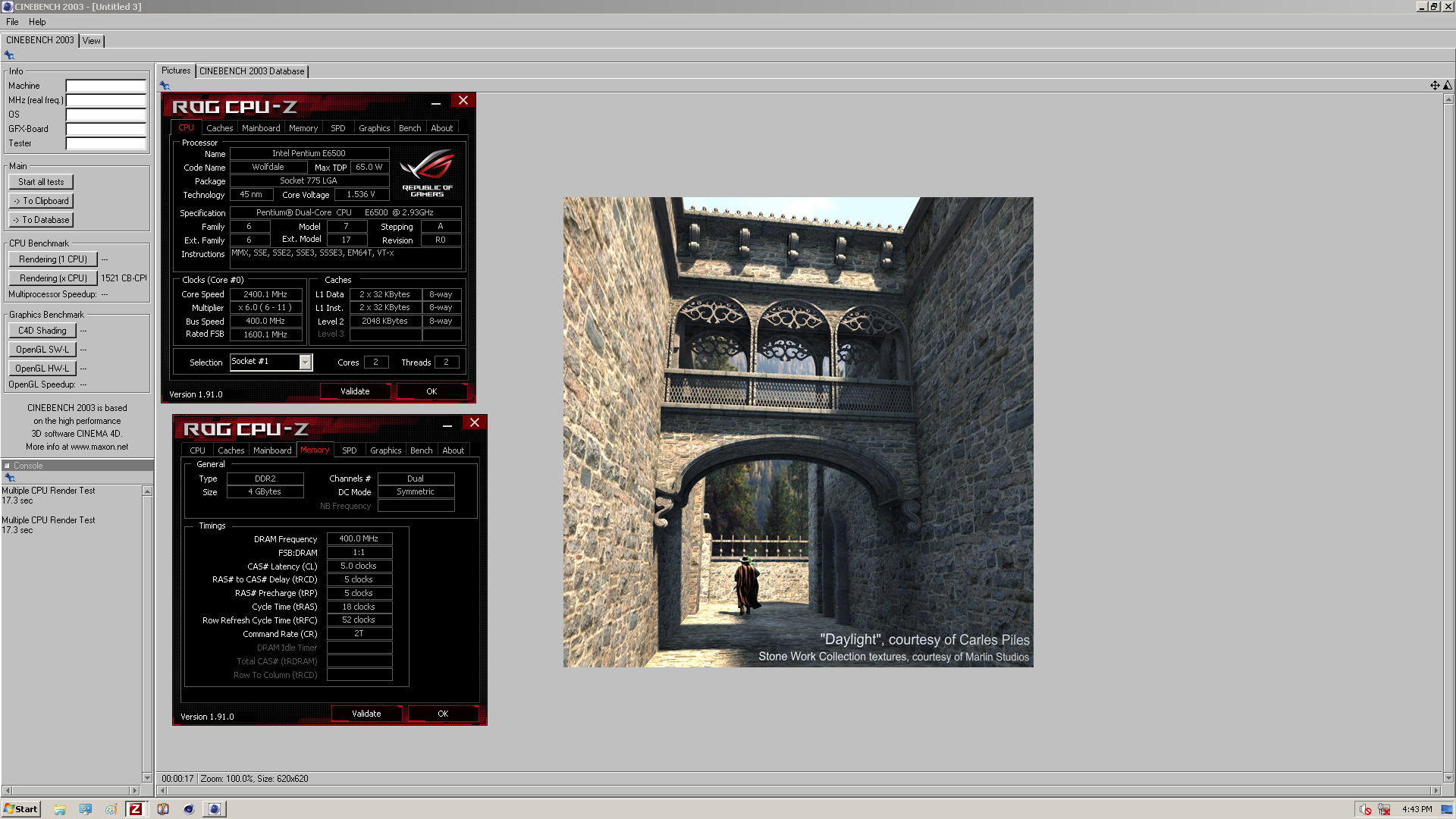
Task: Run the C4D Shading benchmark
Action: (x=42, y=331)
